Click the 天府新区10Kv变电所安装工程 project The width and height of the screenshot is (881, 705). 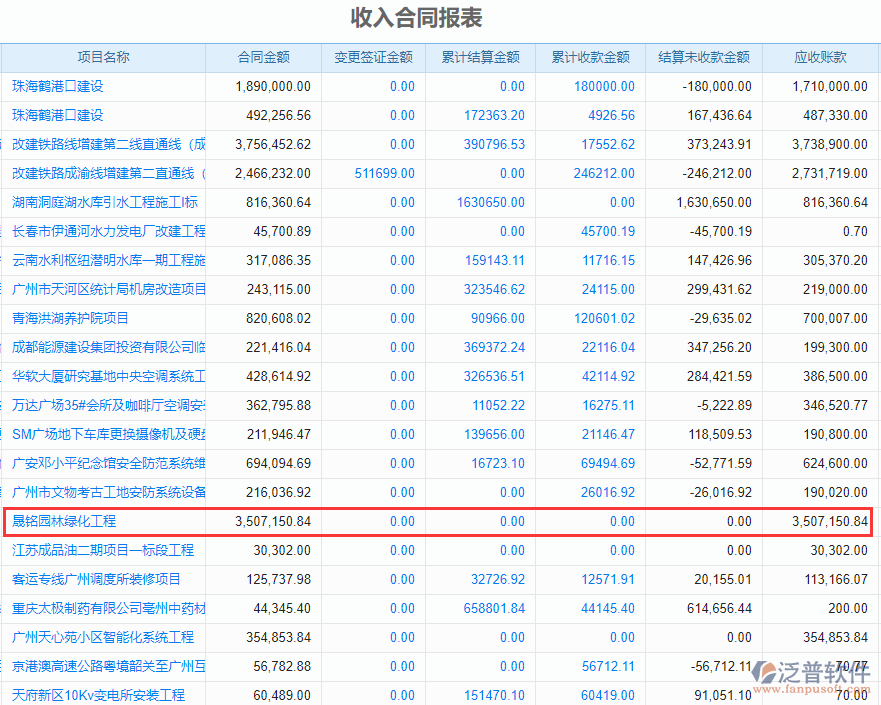tap(98, 695)
